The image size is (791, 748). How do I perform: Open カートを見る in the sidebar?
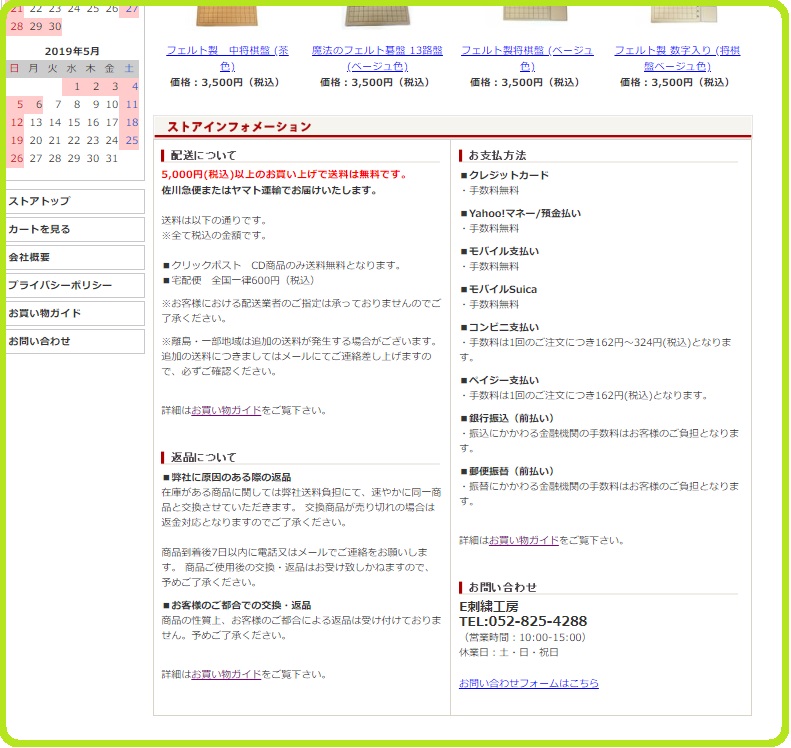pyautogui.click(x=75, y=229)
